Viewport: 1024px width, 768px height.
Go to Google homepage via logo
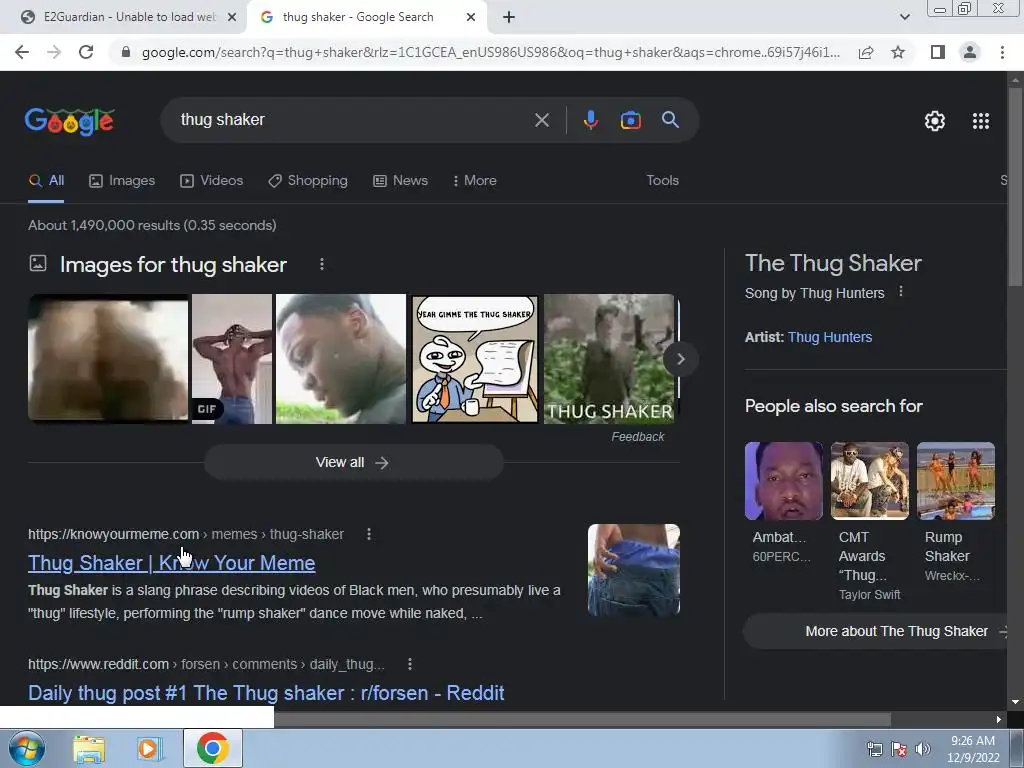click(x=70, y=121)
